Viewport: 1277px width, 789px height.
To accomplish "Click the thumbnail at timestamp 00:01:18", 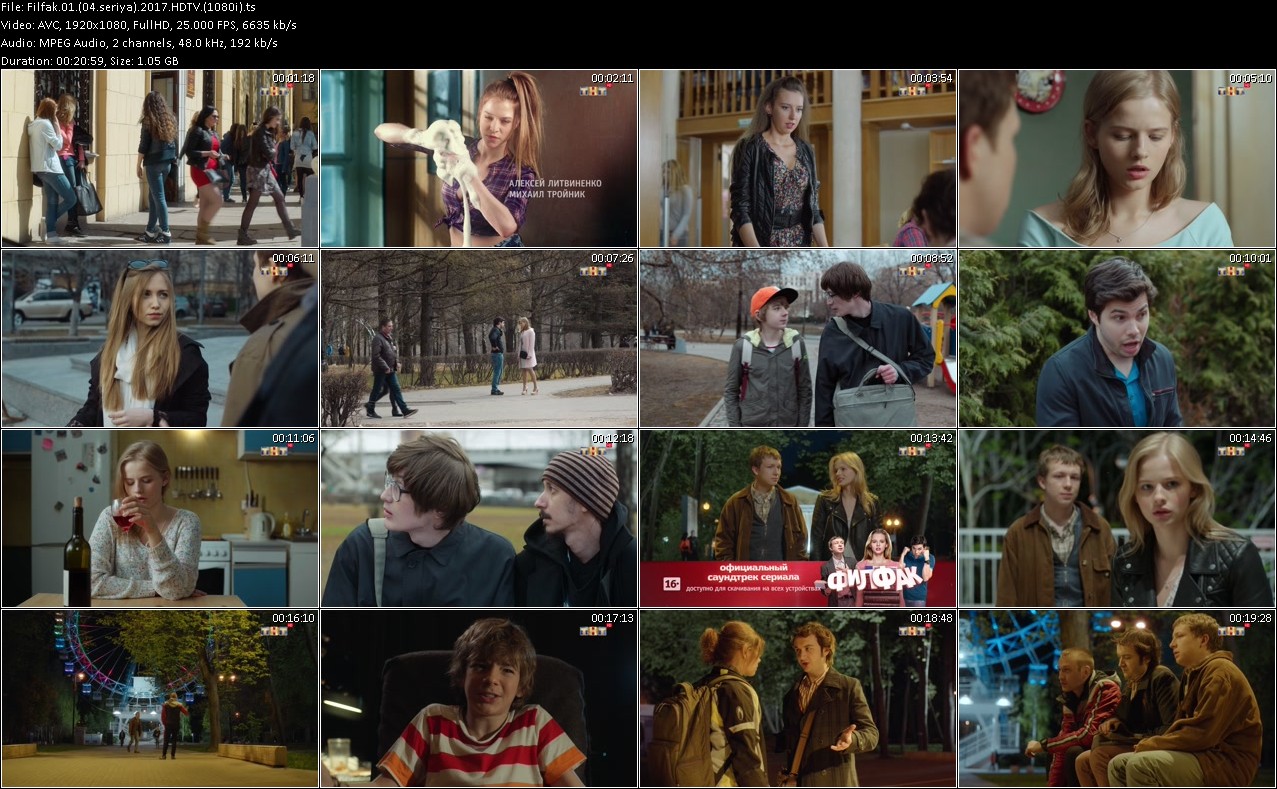I will [x=159, y=158].
